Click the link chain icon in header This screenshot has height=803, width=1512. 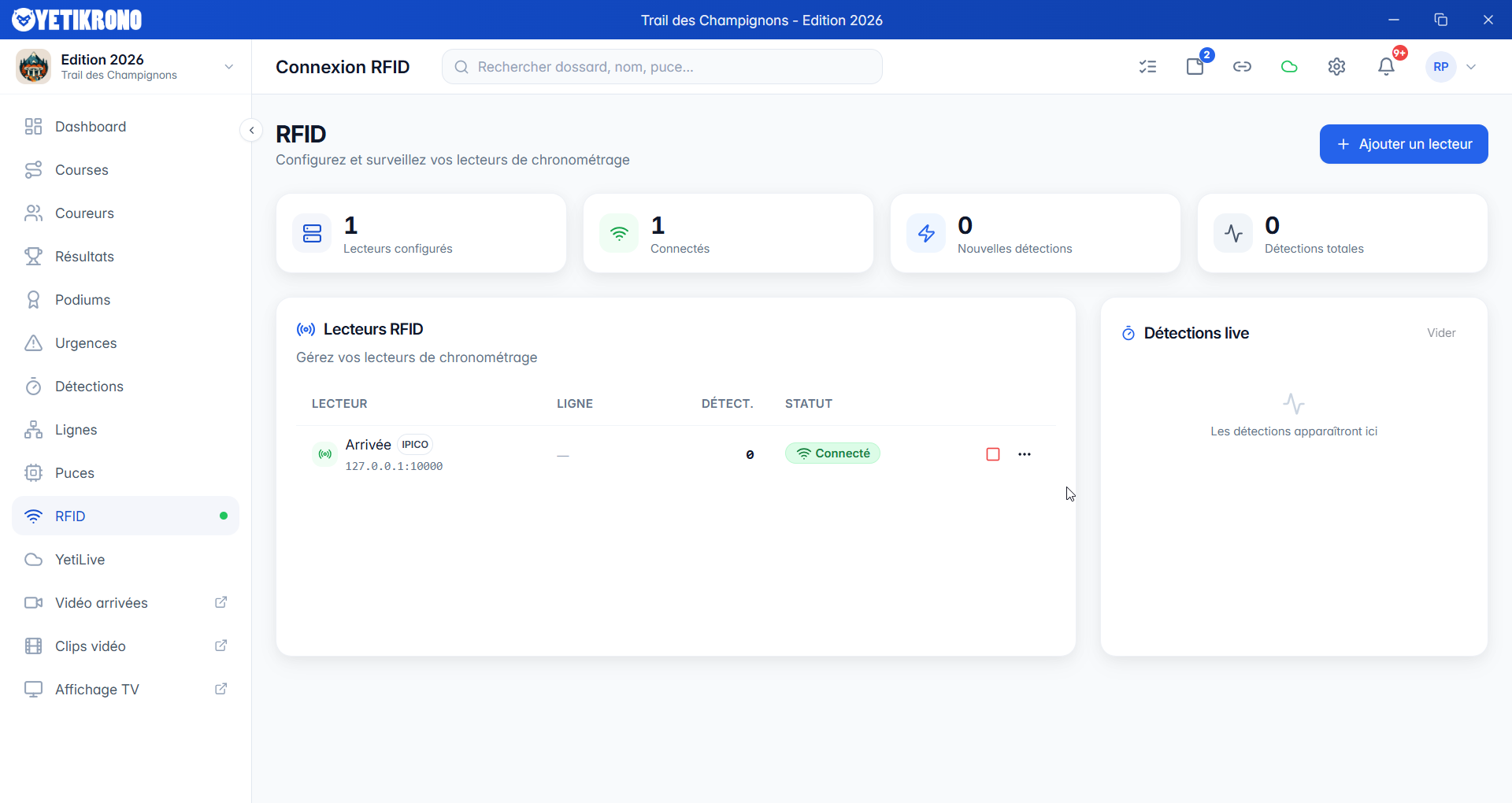click(1242, 67)
